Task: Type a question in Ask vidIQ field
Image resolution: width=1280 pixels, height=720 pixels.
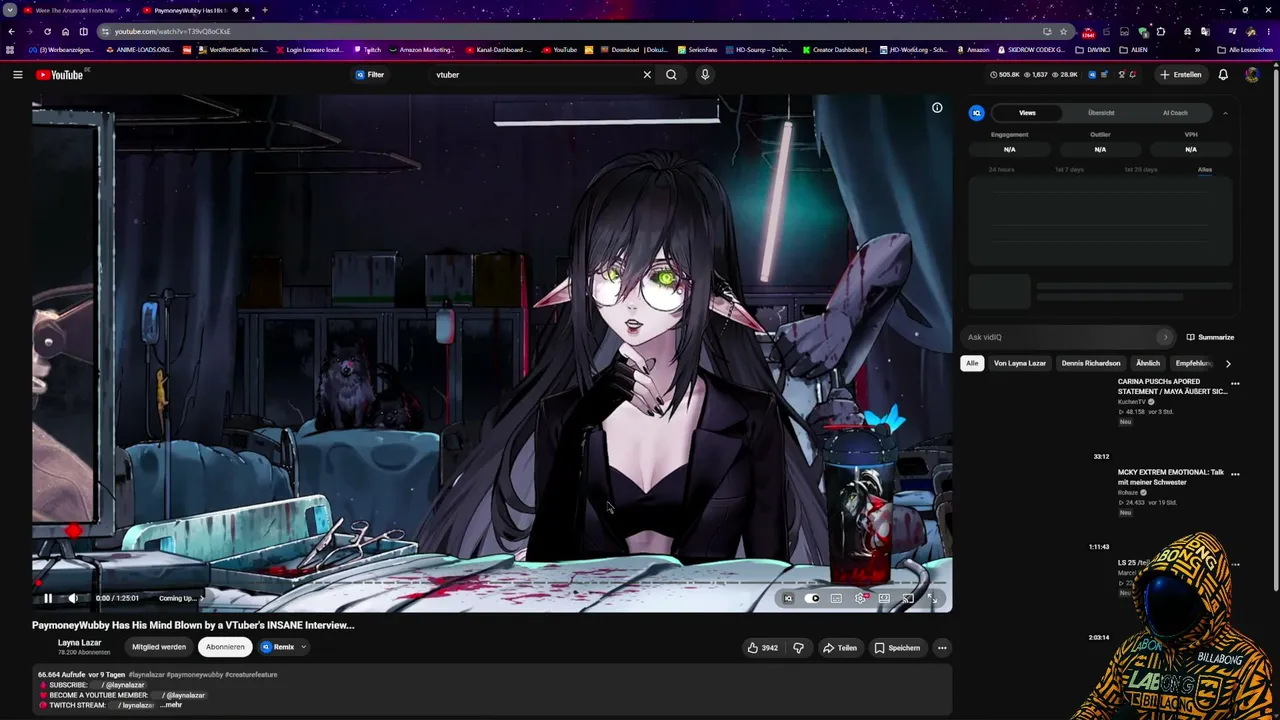Action: (1066, 337)
